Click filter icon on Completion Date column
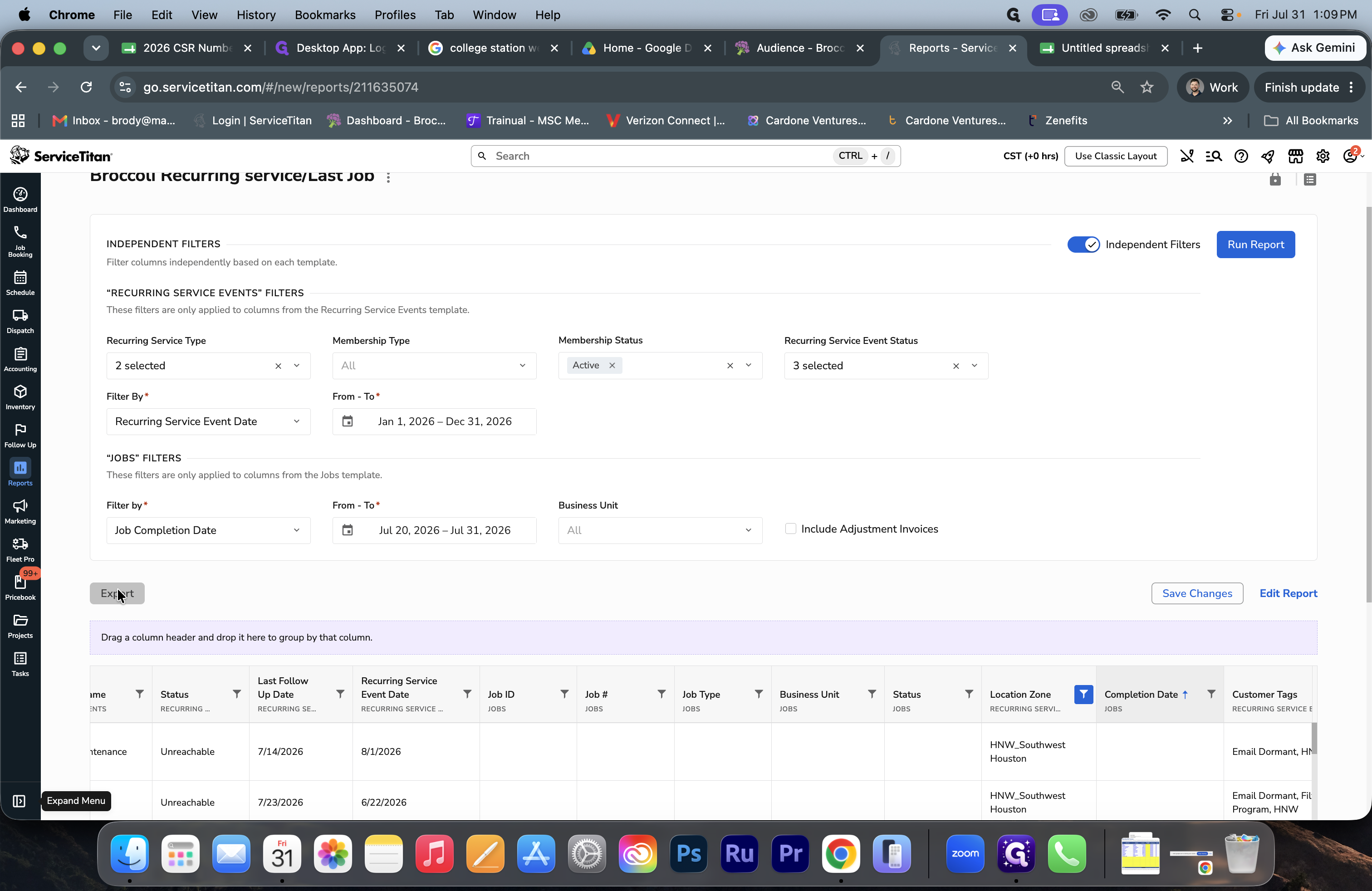 click(x=1211, y=694)
